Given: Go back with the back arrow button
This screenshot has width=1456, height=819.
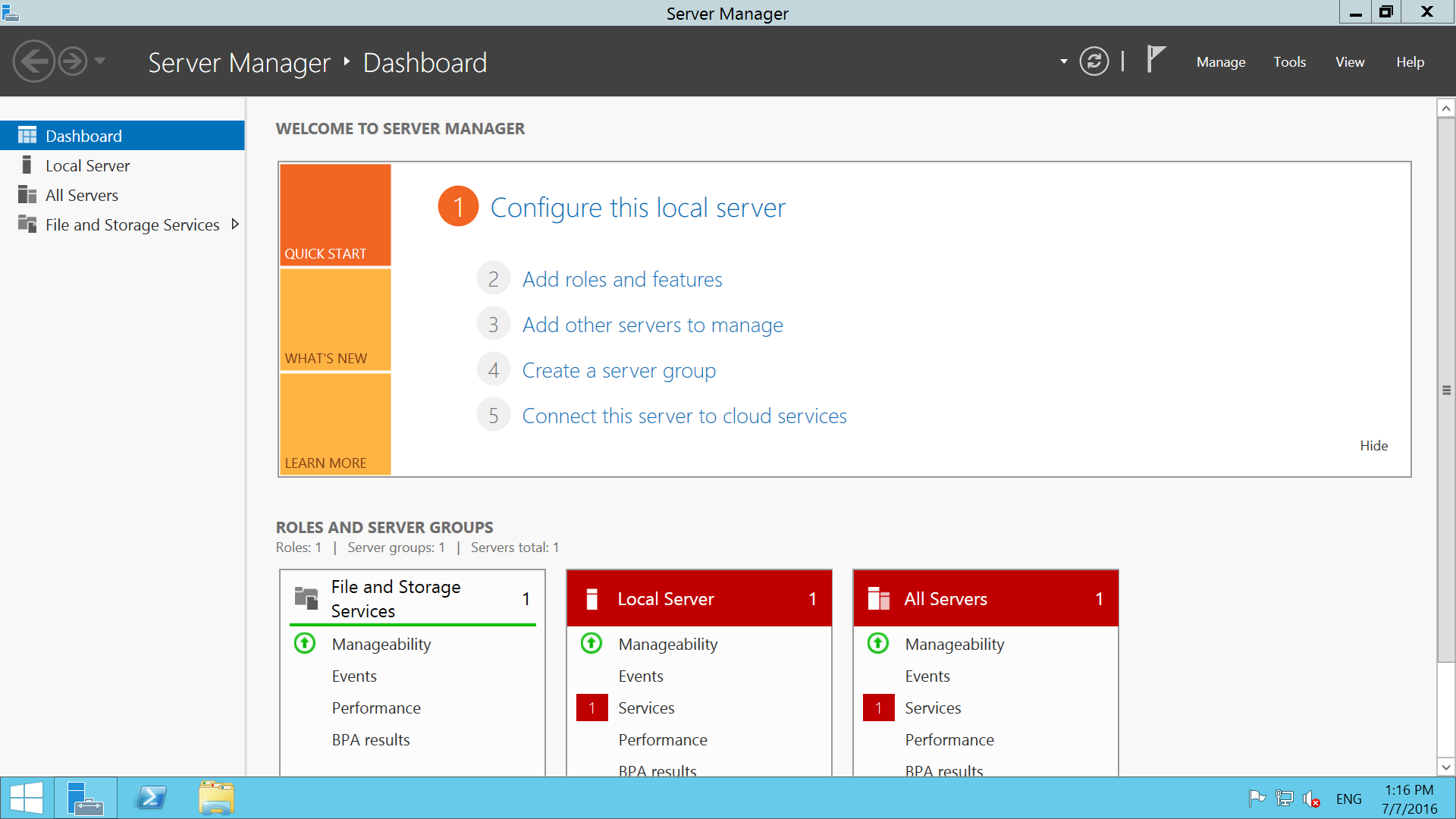Looking at the screenshot, I should click(x=34, y=61).
